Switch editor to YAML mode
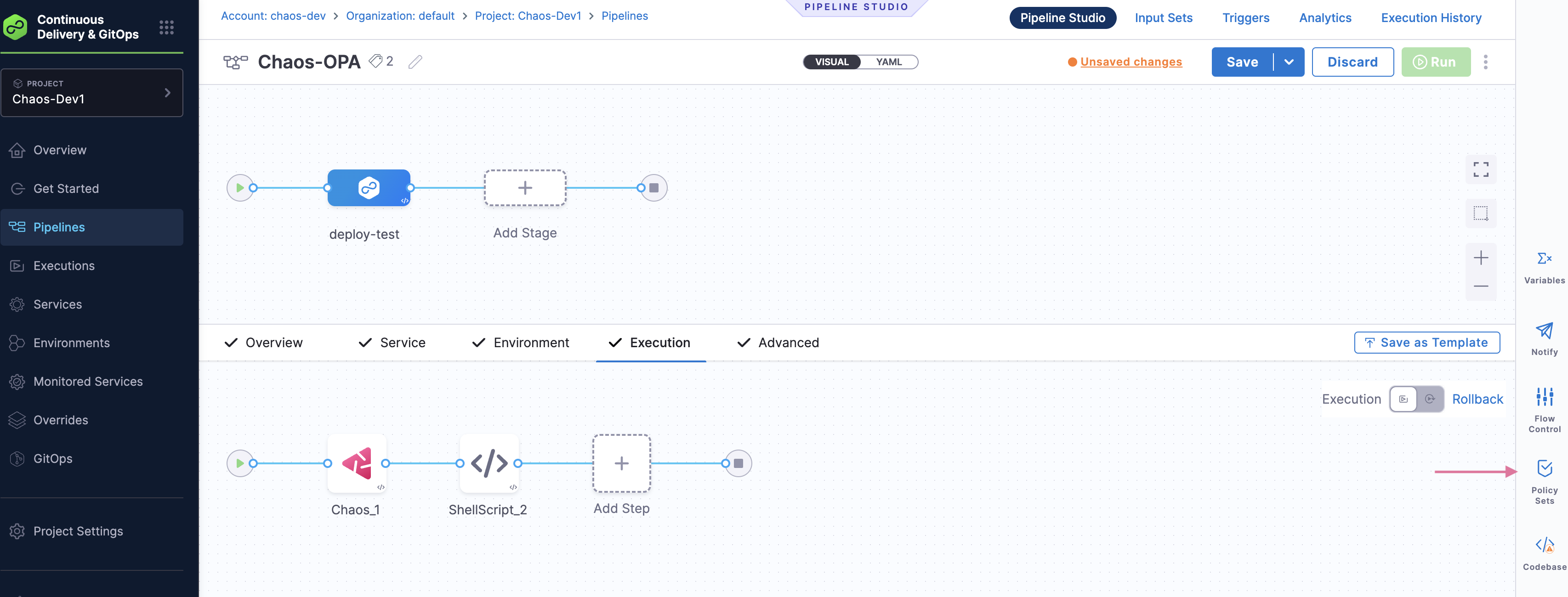Image resolution: width=1568 pixels, height=597 pixels. [x=888, y=62]
